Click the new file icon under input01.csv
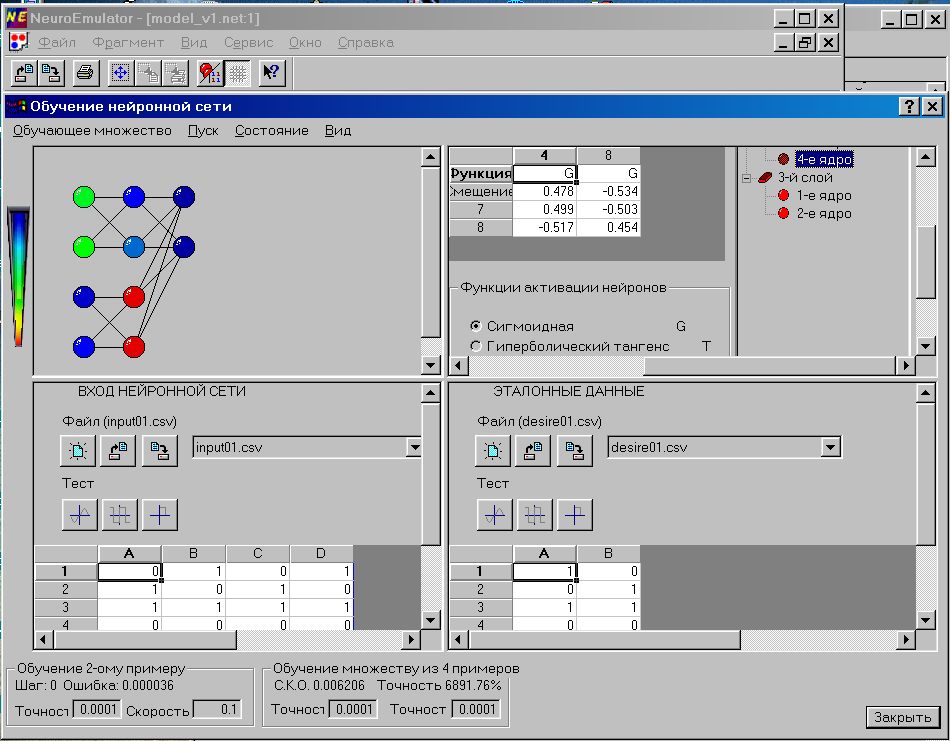Viewport: 950px width, 741px height. click(78, 451)
